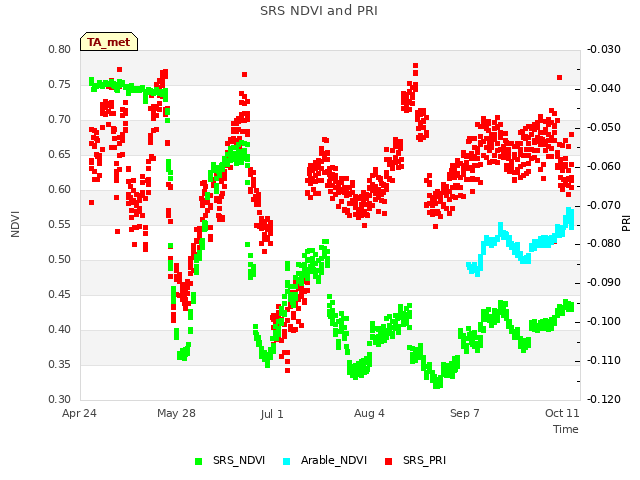
Task: Click the 0.70 NDVI axis value
Action: [x=60, y=120]
